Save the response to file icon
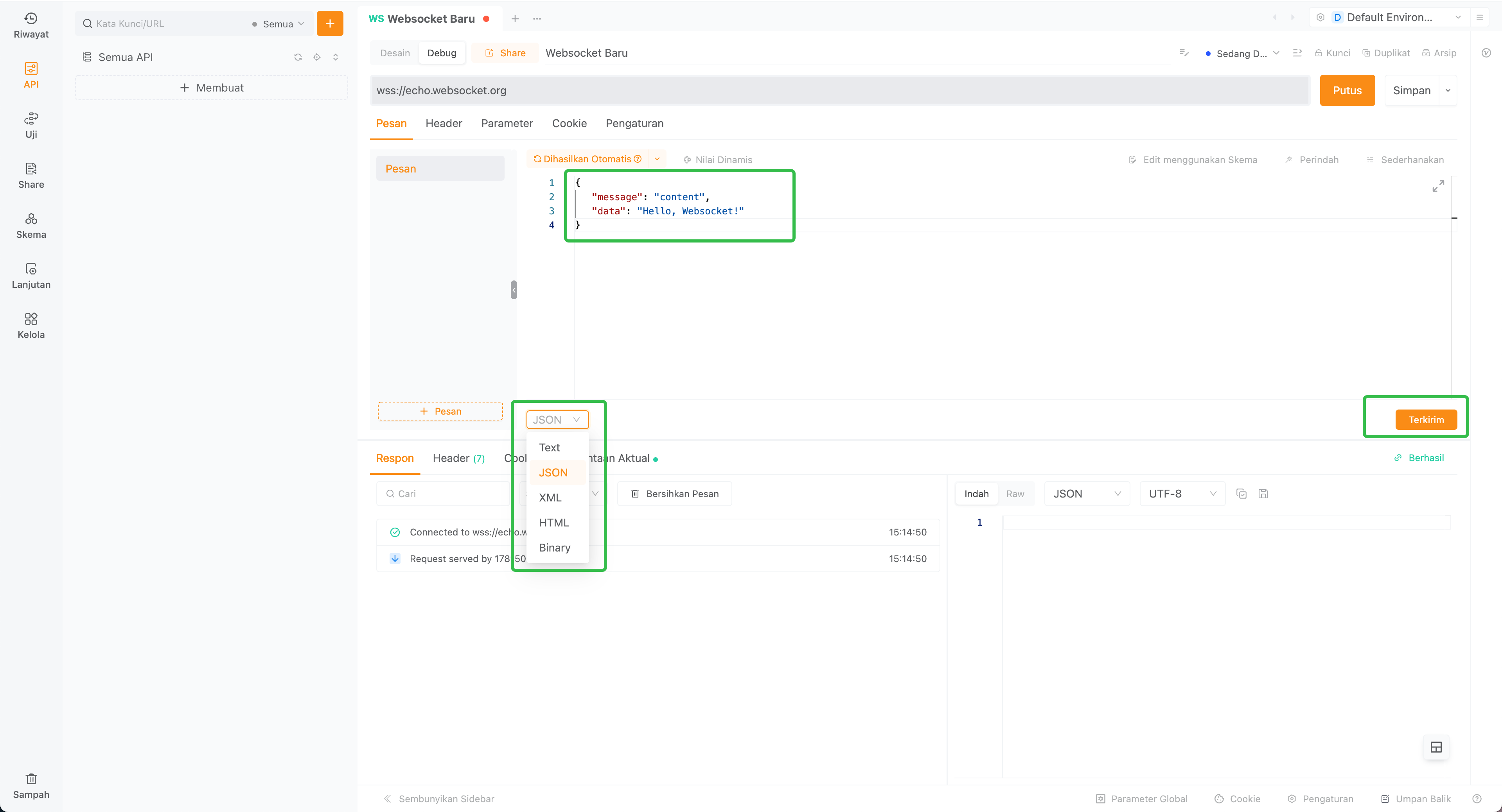Image resolution: width=1502 pixels, height=812 pixels. pyautogui.click(x=1263, y=494)
